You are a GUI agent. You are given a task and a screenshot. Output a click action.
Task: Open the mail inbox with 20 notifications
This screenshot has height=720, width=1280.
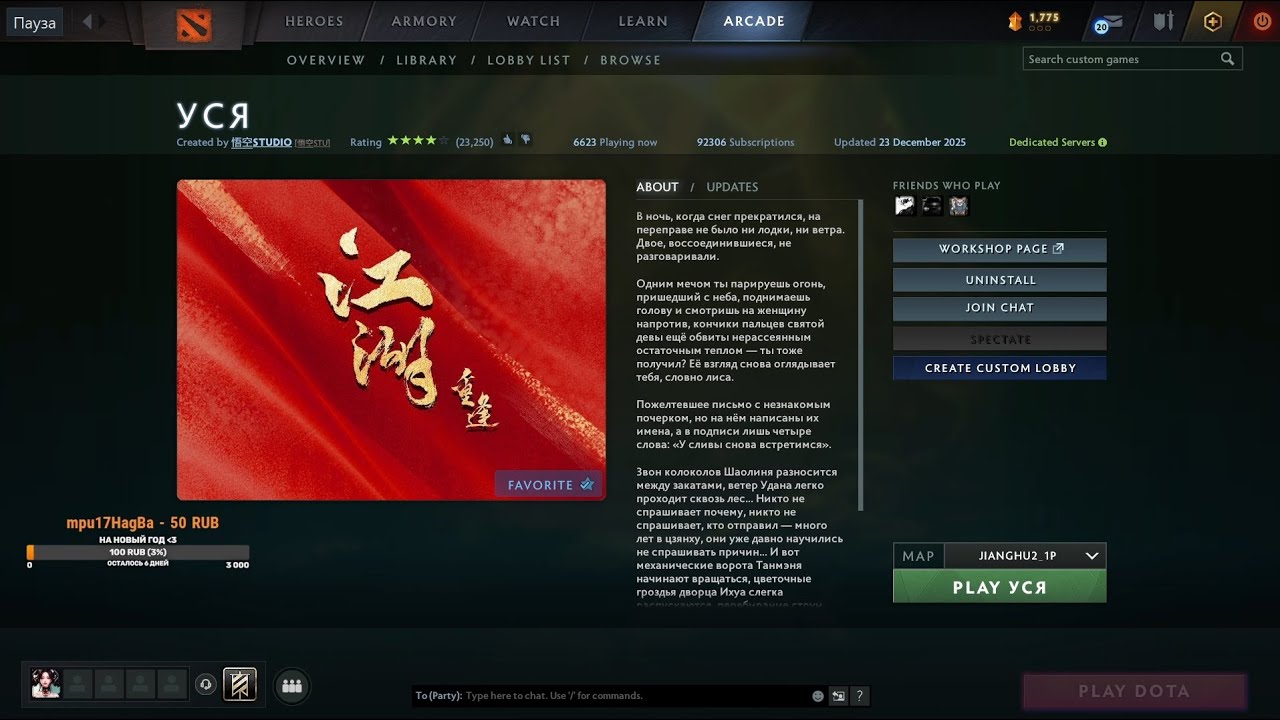[1108, 23]
